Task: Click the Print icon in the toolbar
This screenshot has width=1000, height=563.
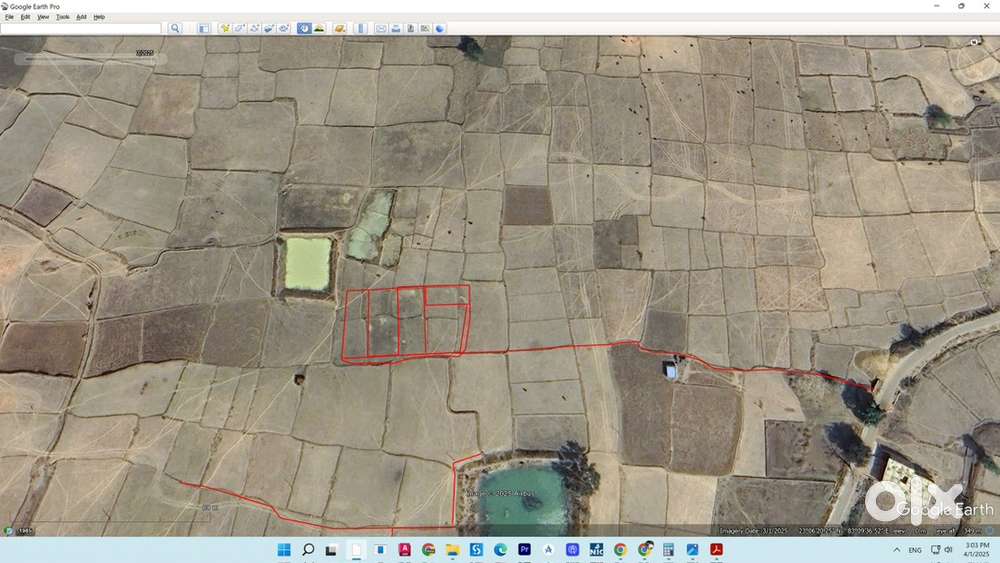Action: coord(396,29)
